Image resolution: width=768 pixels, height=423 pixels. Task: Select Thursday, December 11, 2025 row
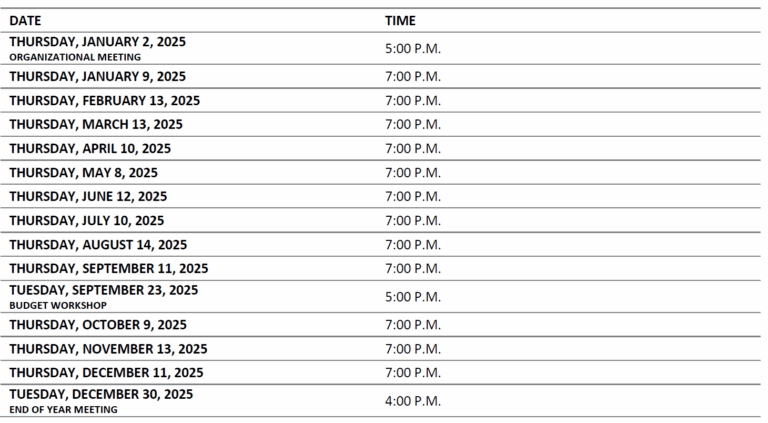pyautogui.click(x=381, y=373)
